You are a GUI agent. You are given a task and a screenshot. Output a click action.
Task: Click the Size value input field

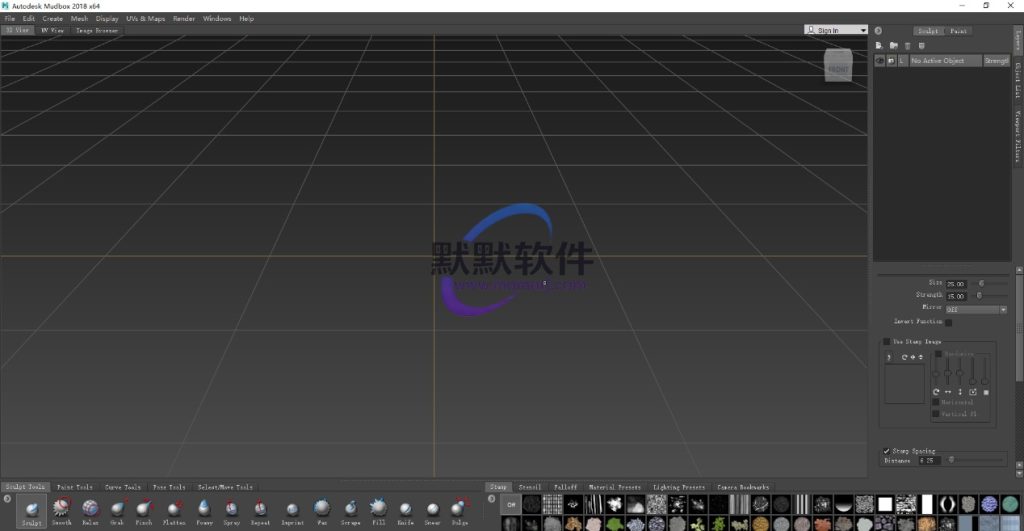(x=958, y=283)
